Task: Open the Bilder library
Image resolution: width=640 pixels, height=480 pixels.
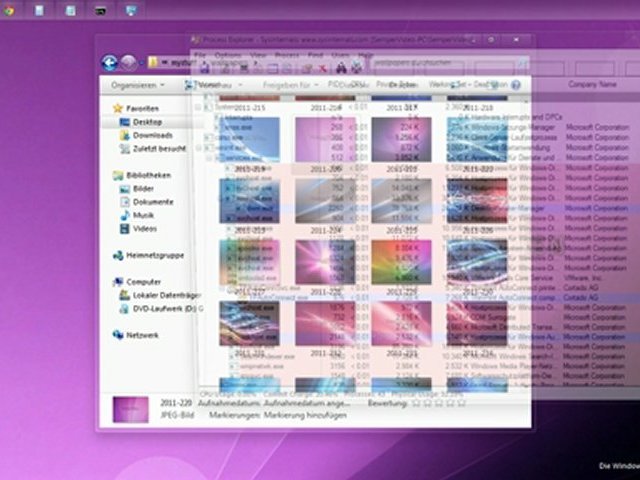Action: (144, 188)
